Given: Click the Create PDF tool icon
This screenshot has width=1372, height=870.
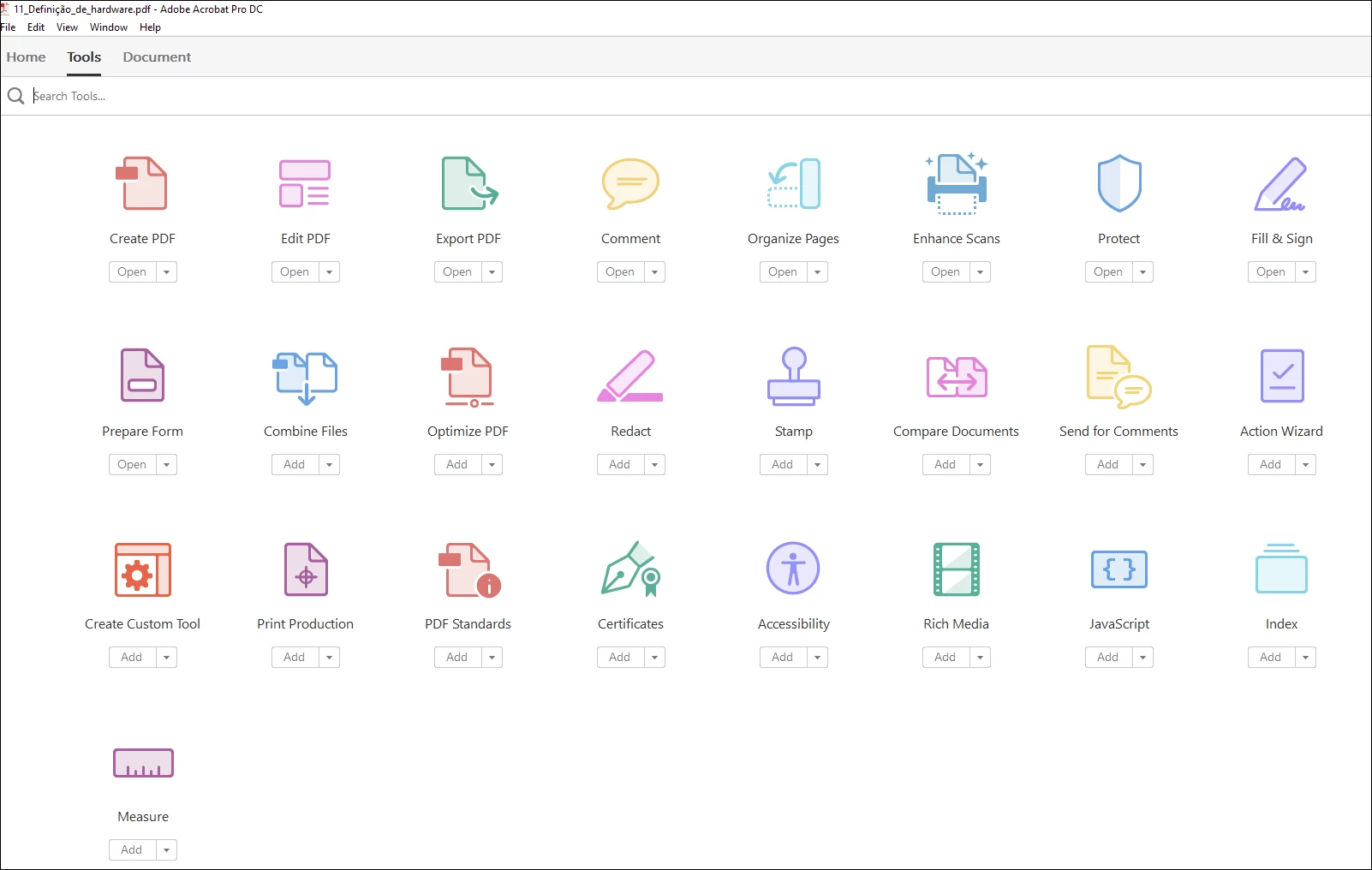Looking at the screenshot, I should click(x=142, y=183).
